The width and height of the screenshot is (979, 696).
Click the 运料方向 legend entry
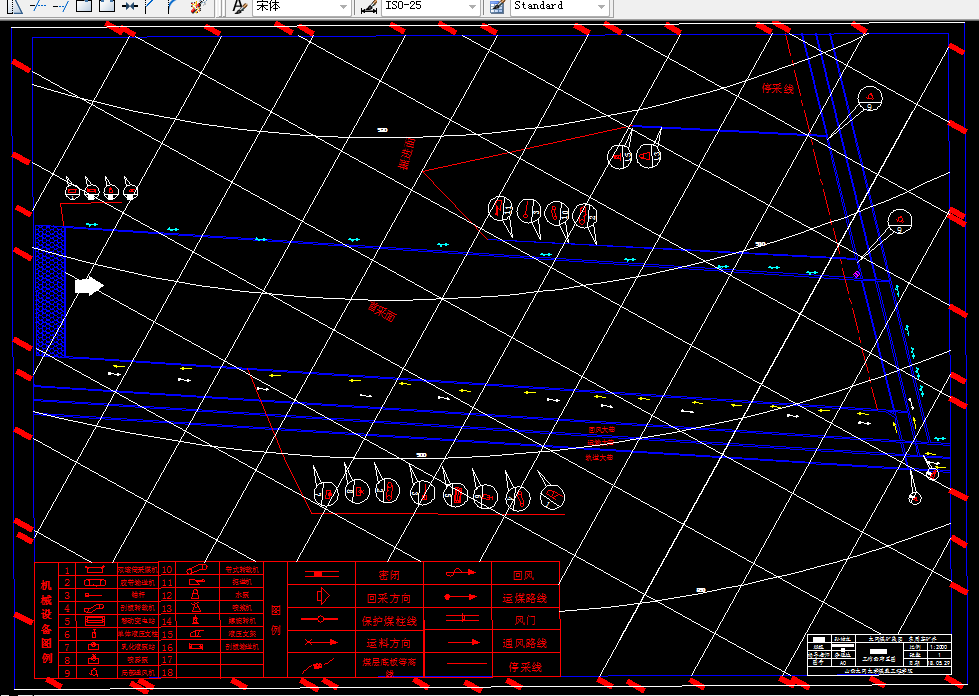coord(389,643)
